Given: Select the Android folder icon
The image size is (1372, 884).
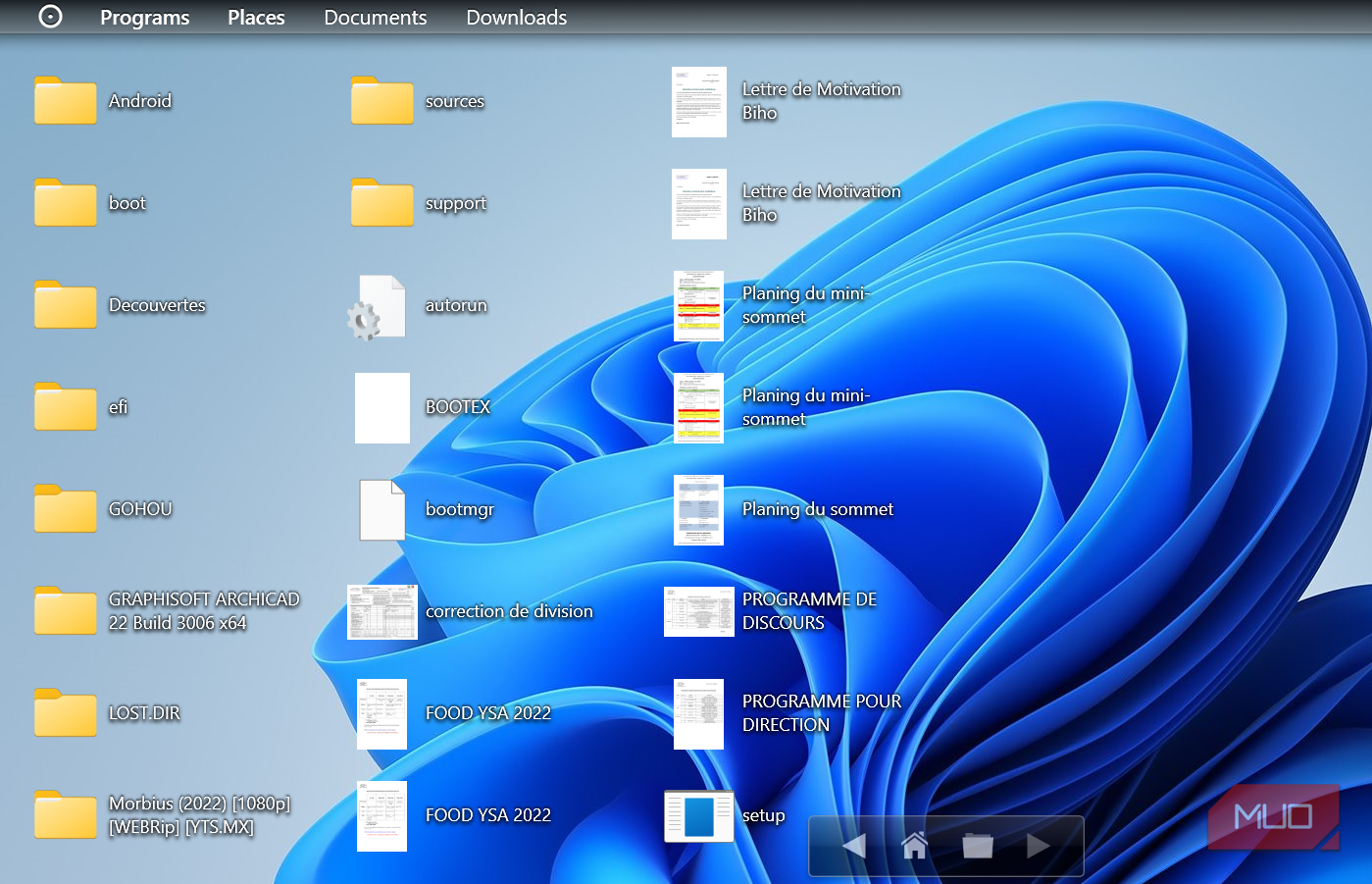Looking at the screenshot, I should click(x=66, y=101).
